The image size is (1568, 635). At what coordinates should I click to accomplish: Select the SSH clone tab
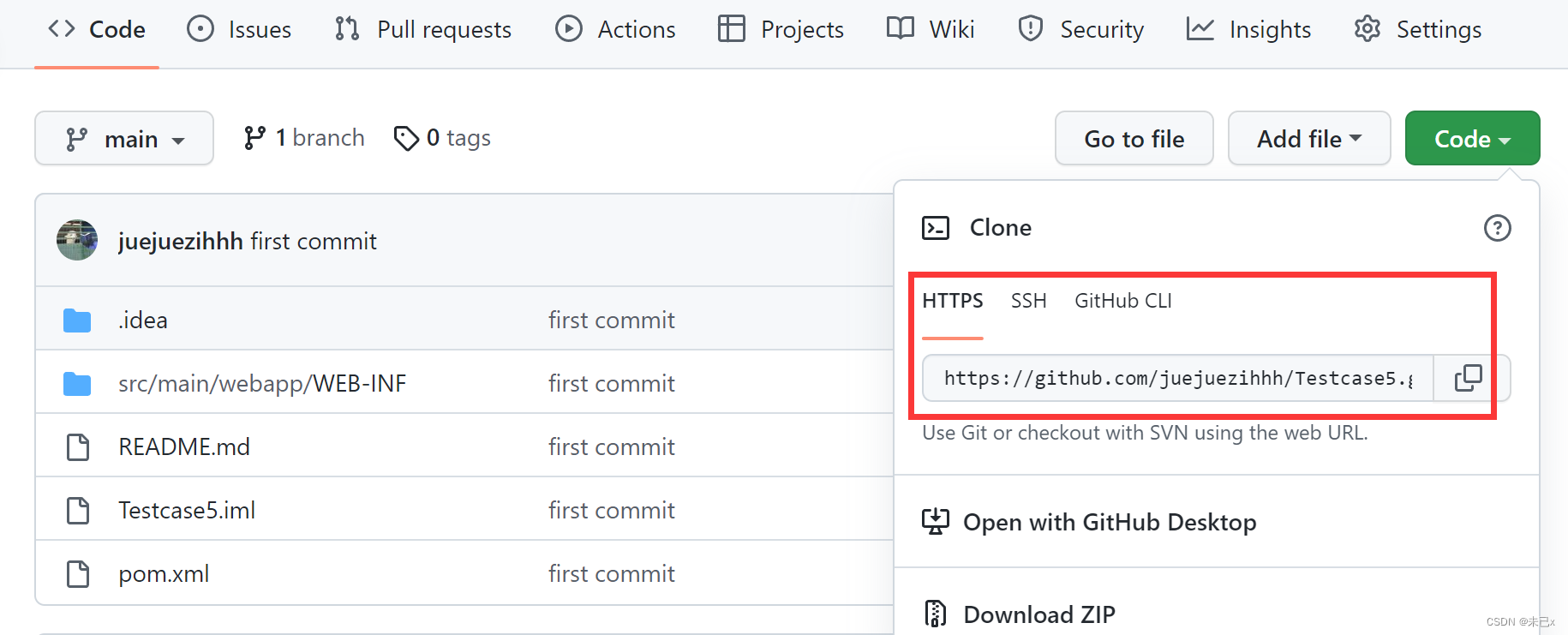pyautogui.click(x=1028, y=301)
